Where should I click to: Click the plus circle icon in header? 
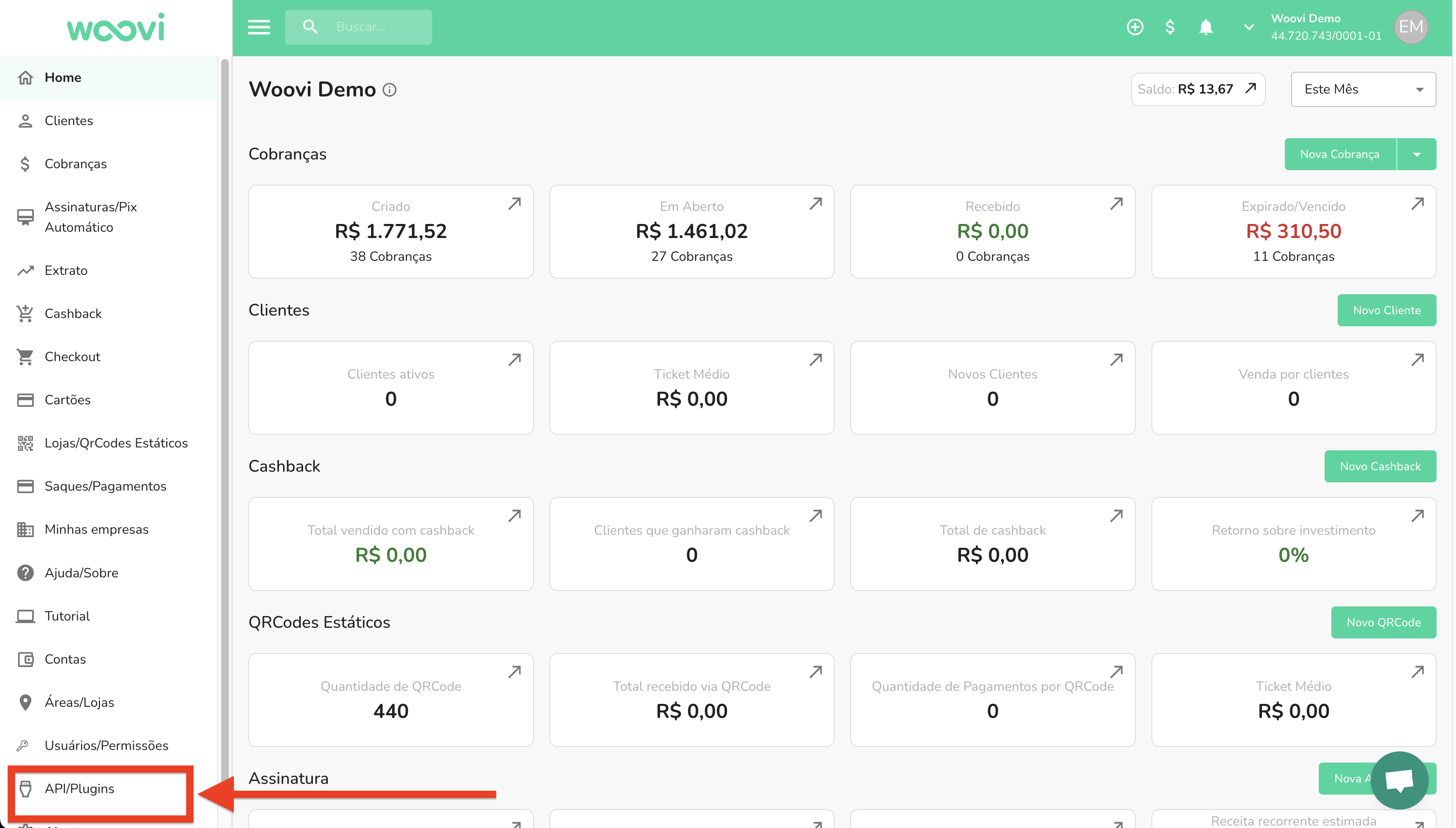coord(1134,27)
